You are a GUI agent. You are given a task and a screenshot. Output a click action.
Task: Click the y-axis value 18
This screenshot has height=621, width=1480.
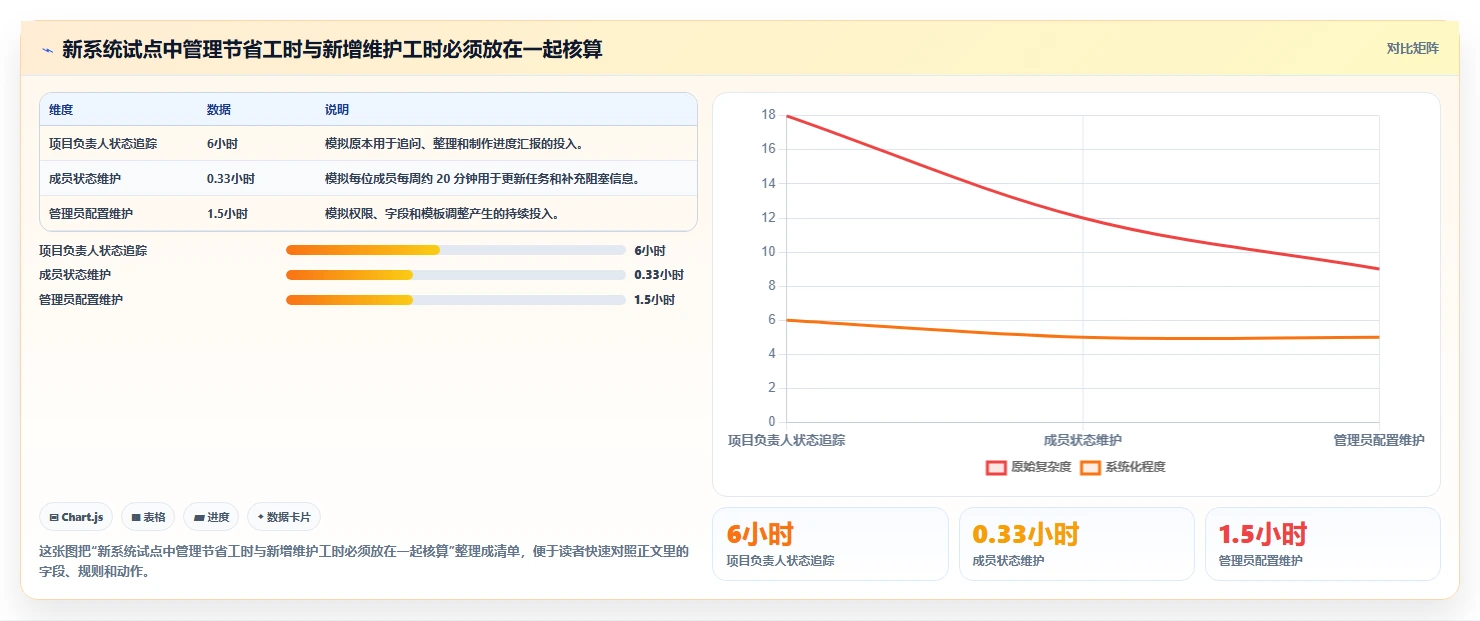(768, 115)
